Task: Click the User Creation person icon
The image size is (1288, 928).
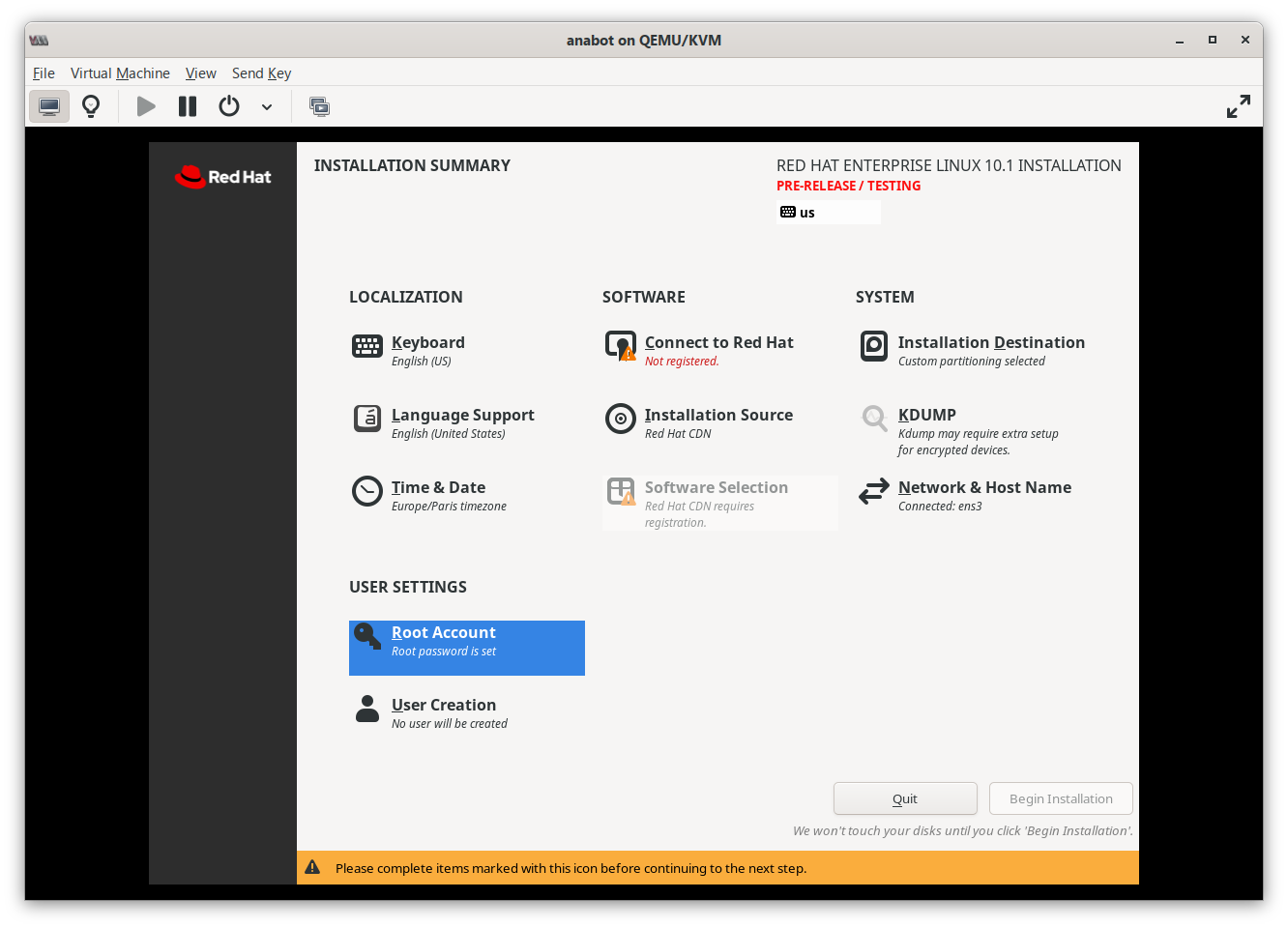Action: (x=367, y=709)
